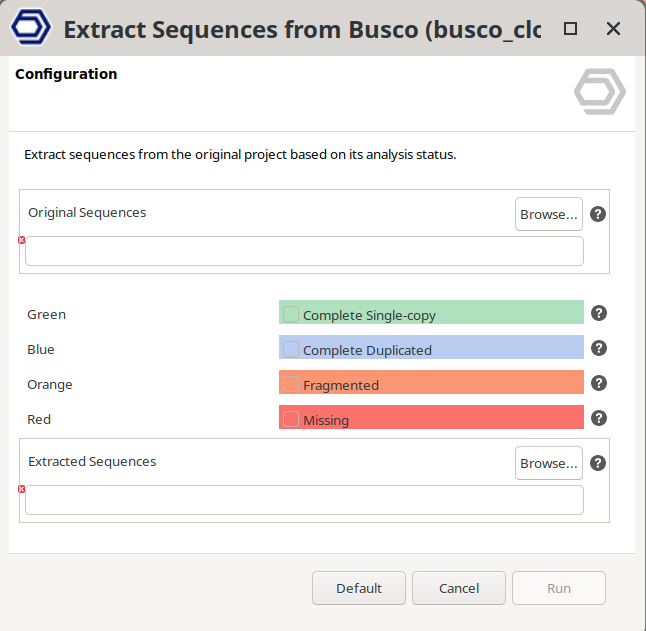Click the Original Sequences text field
Image resolution: width=646 pixels, height=631 pixels.
[304, 251]
